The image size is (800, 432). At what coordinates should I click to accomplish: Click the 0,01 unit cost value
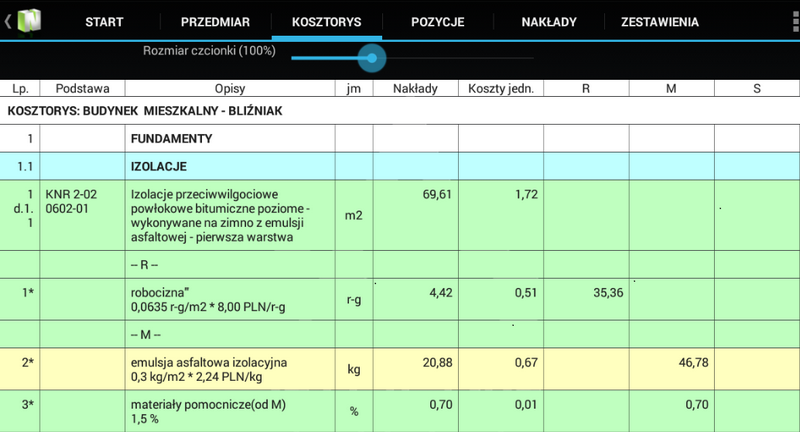point(526,404)
